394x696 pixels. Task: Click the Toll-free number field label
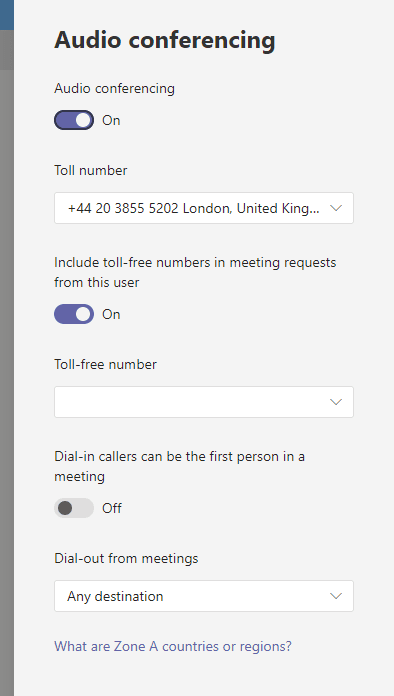105,364
